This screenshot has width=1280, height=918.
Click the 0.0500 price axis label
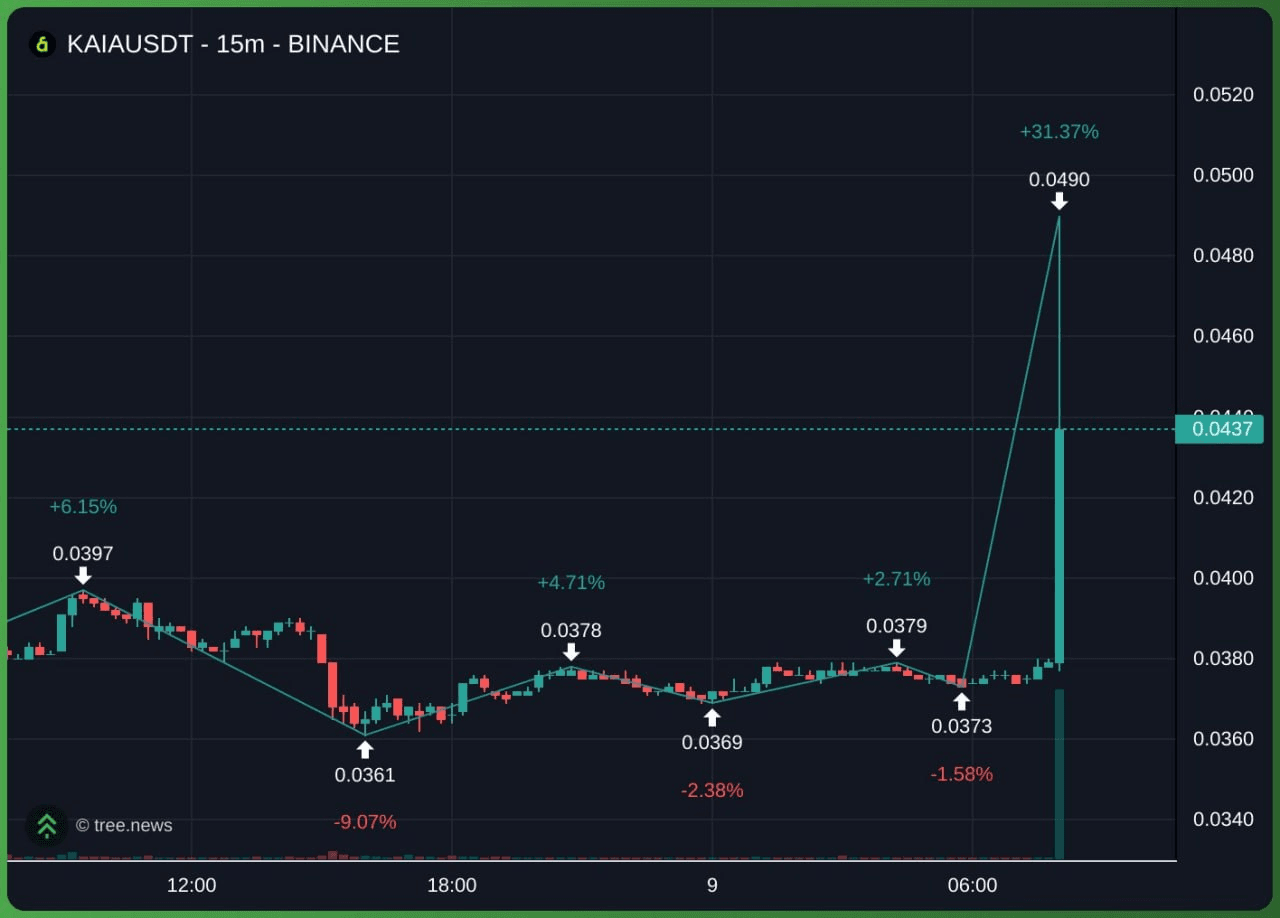1223,175
